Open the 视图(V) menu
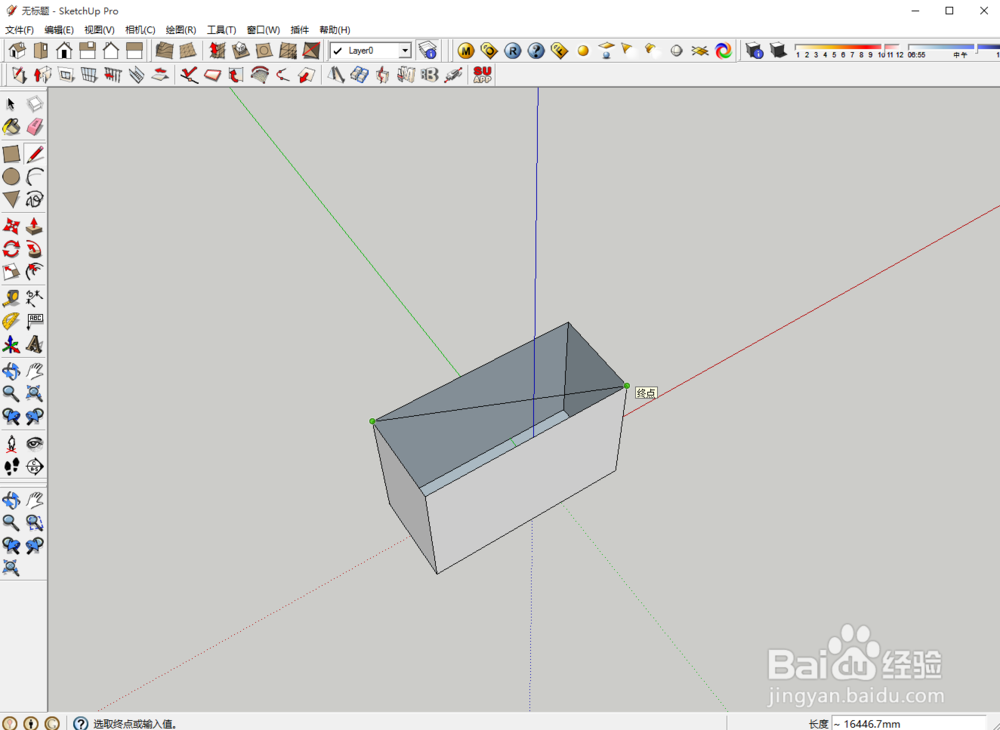The height and width of the screenshot is (730, 1000). 99,30
